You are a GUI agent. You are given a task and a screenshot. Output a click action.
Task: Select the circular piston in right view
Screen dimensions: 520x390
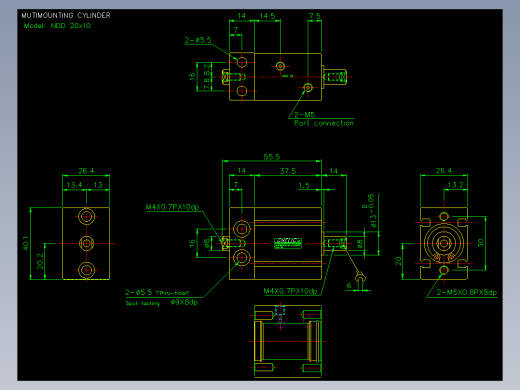click(444, 243)
